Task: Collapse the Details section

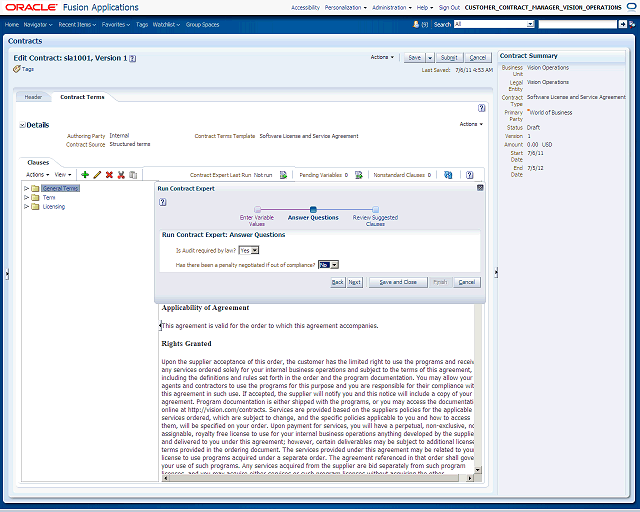Action: point(22,125)
